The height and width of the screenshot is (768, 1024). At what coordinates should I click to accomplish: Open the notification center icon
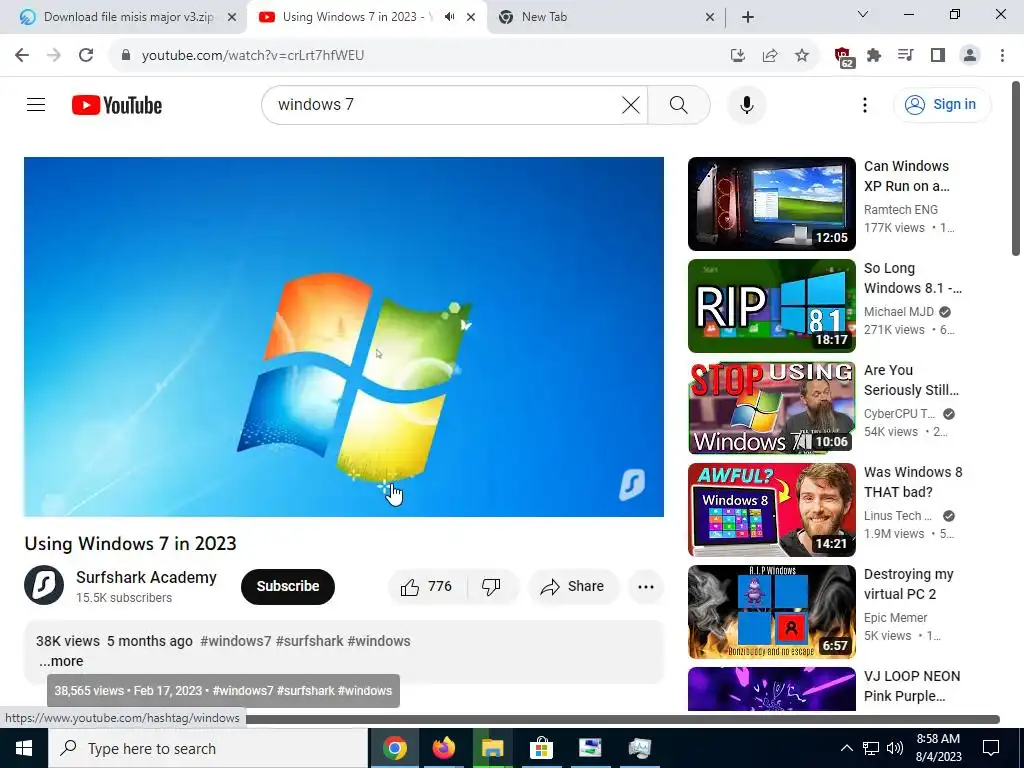point(991,748)
